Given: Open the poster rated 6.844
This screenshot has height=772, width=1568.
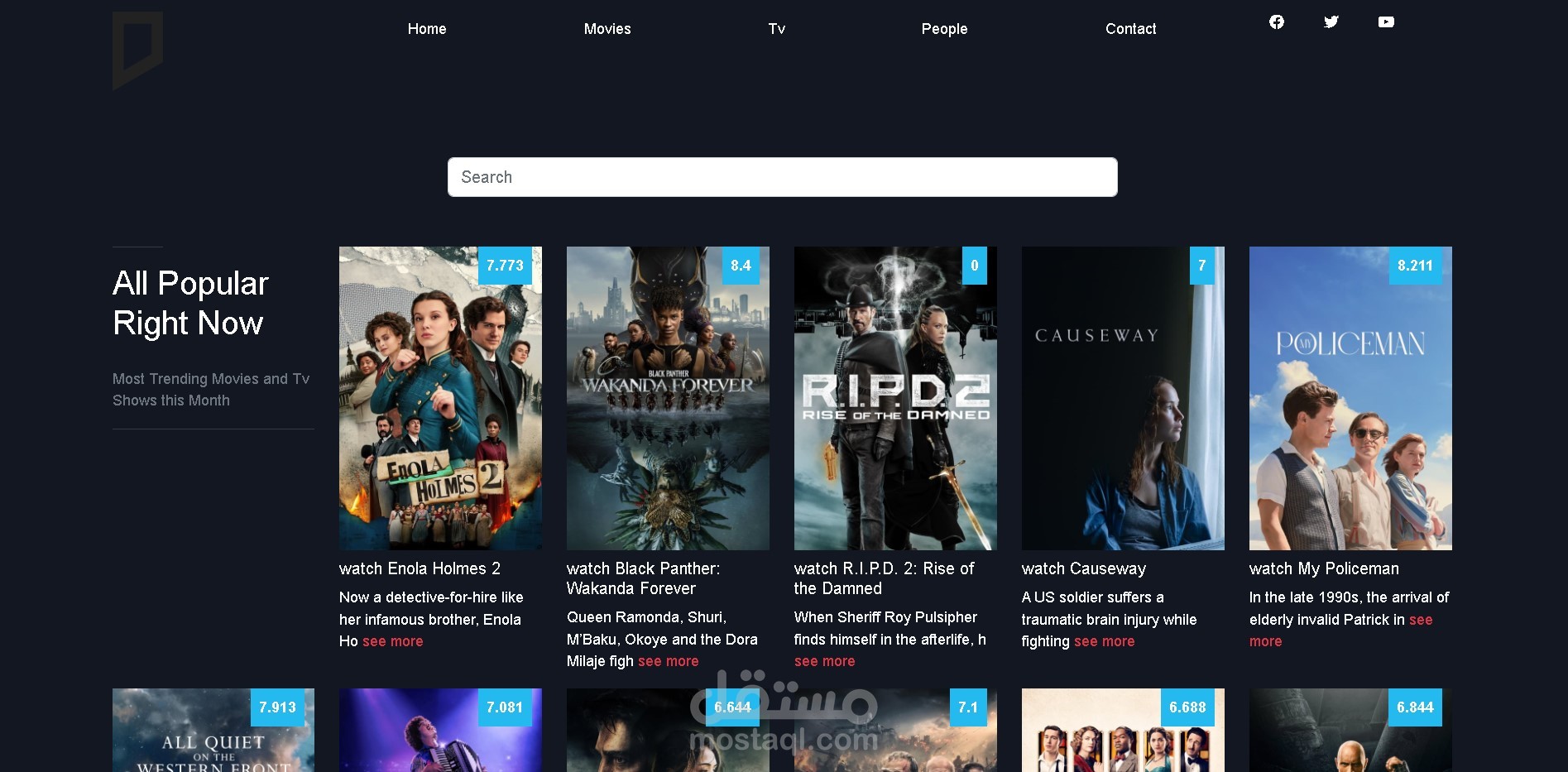Looking at the screenshot, I should (x=1350, y=730).
